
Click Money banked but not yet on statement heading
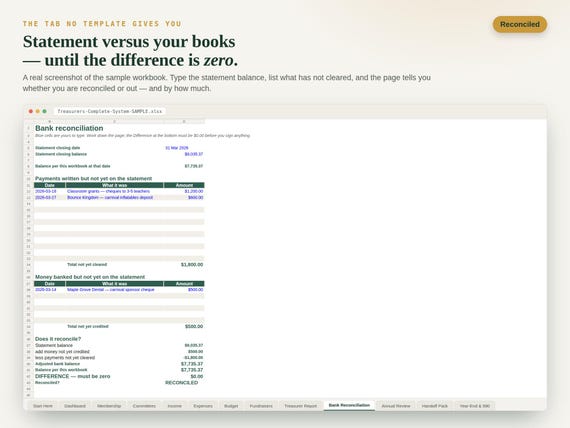[90, 277]
